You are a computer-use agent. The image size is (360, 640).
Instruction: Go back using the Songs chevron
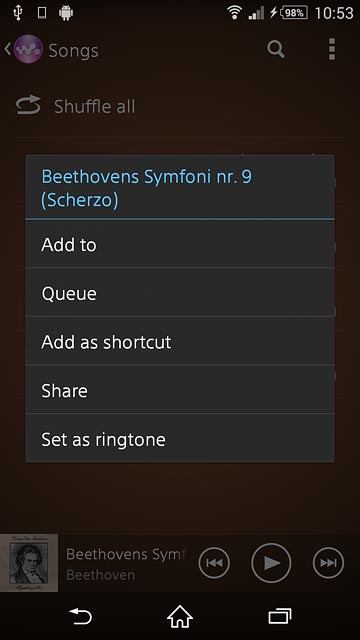tap(7, 49)
